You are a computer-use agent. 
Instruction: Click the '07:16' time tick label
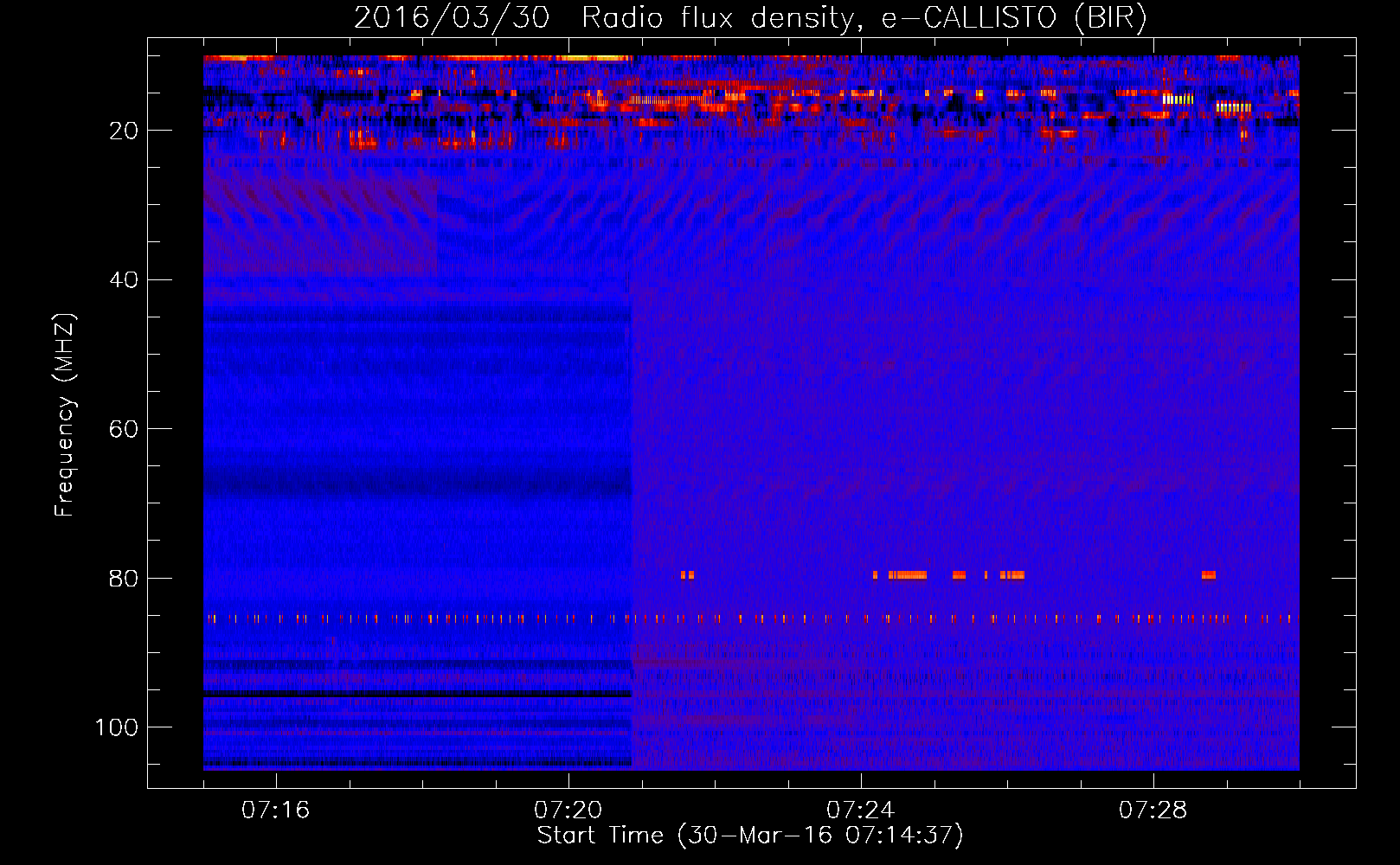coord(275,811)
